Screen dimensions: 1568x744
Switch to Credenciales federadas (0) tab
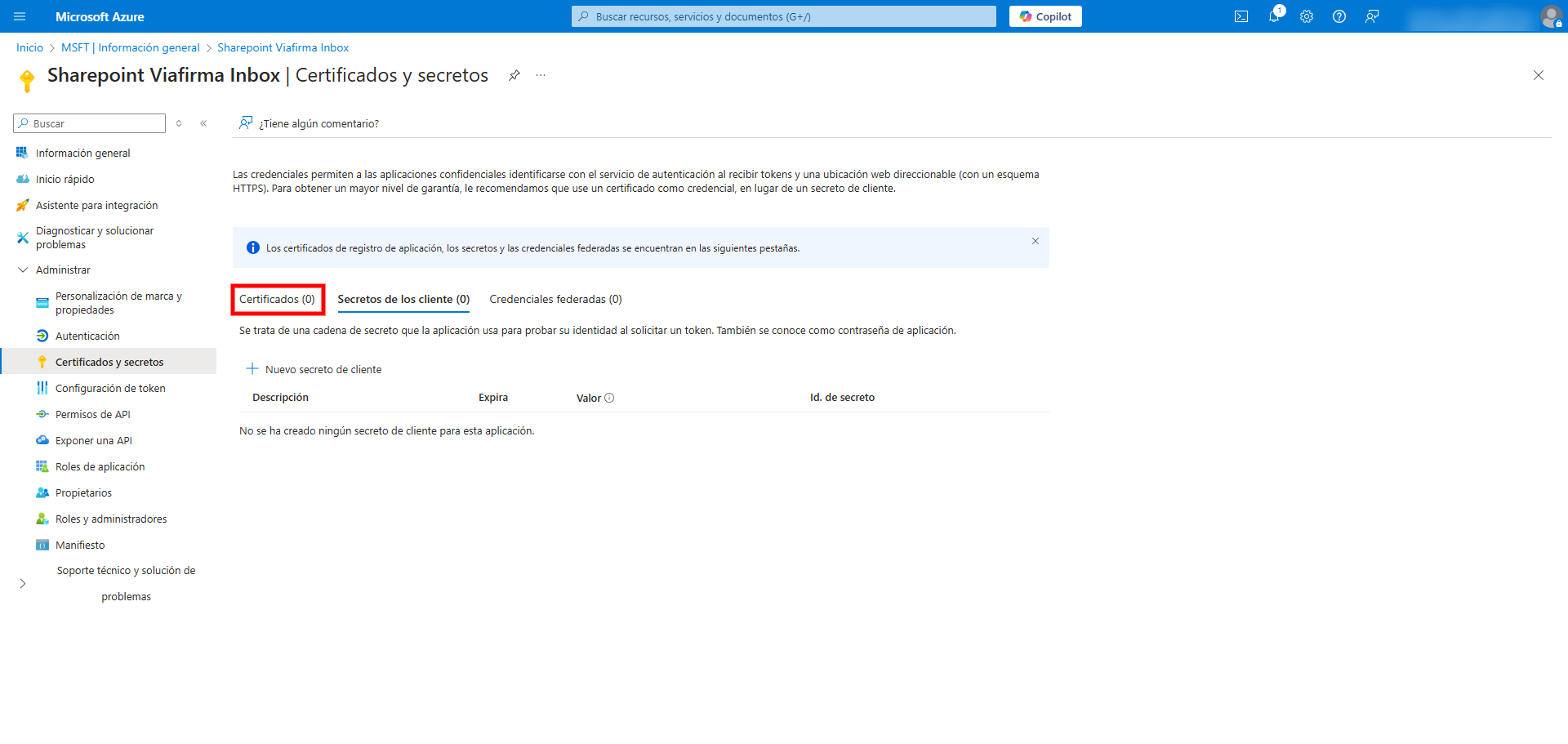[555, 299]
